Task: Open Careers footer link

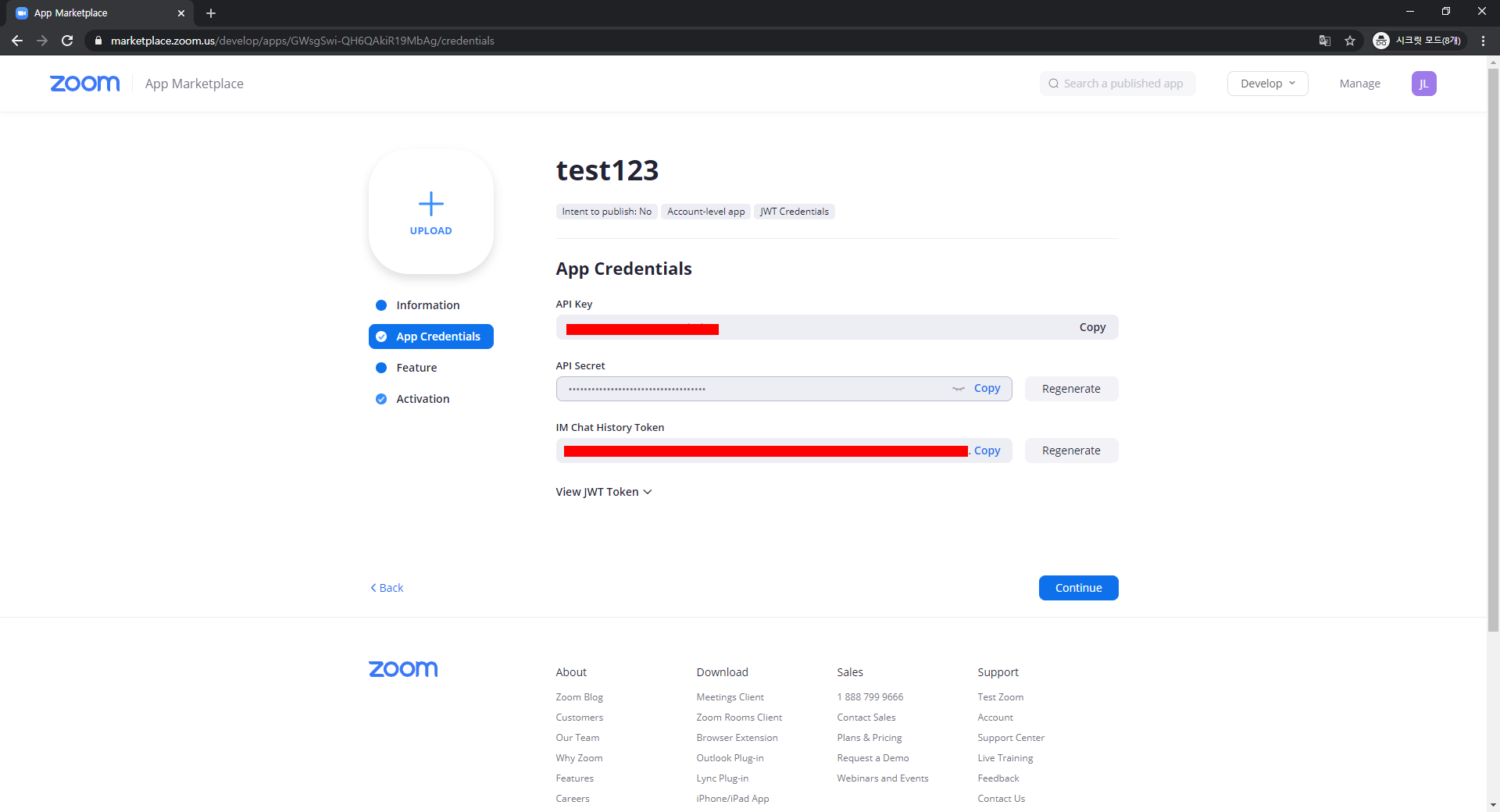Action: click(x=573, y=799)
